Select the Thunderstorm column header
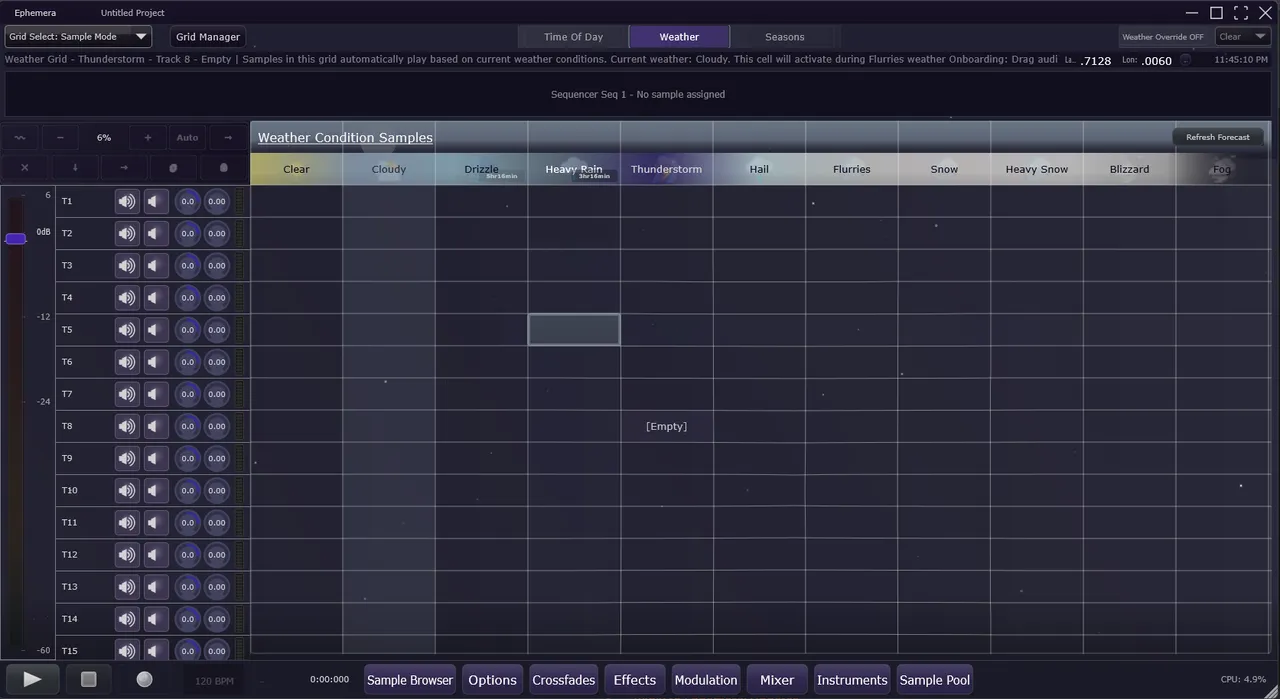1280x699 pixels. tap(666, 169)
